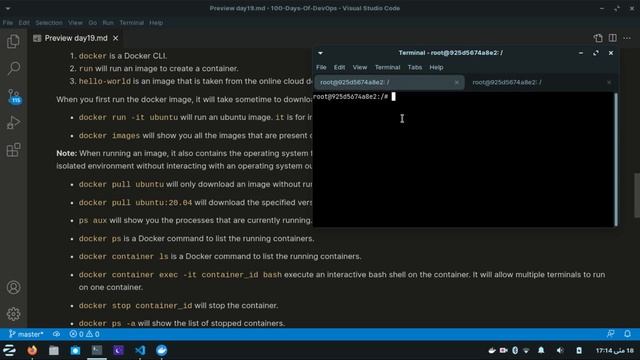
Task: Open the Help menu in the VS Code menu bar
Action: click(156, 23)
